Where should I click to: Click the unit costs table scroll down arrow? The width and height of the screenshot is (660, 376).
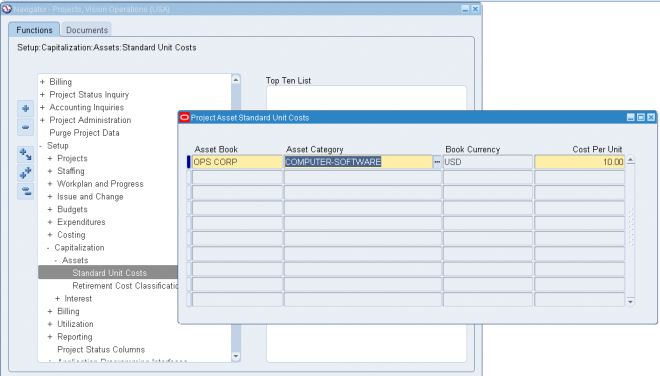[x=630, y=301]
